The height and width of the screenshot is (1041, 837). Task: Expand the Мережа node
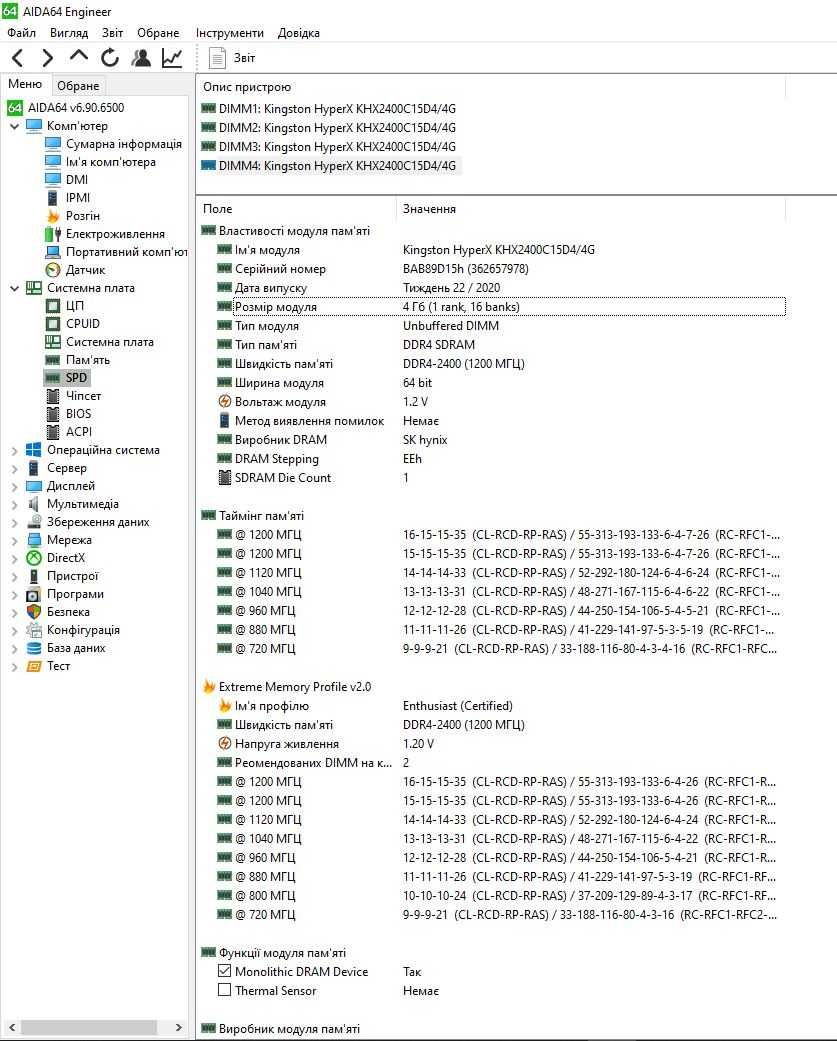tap(14, 540)
